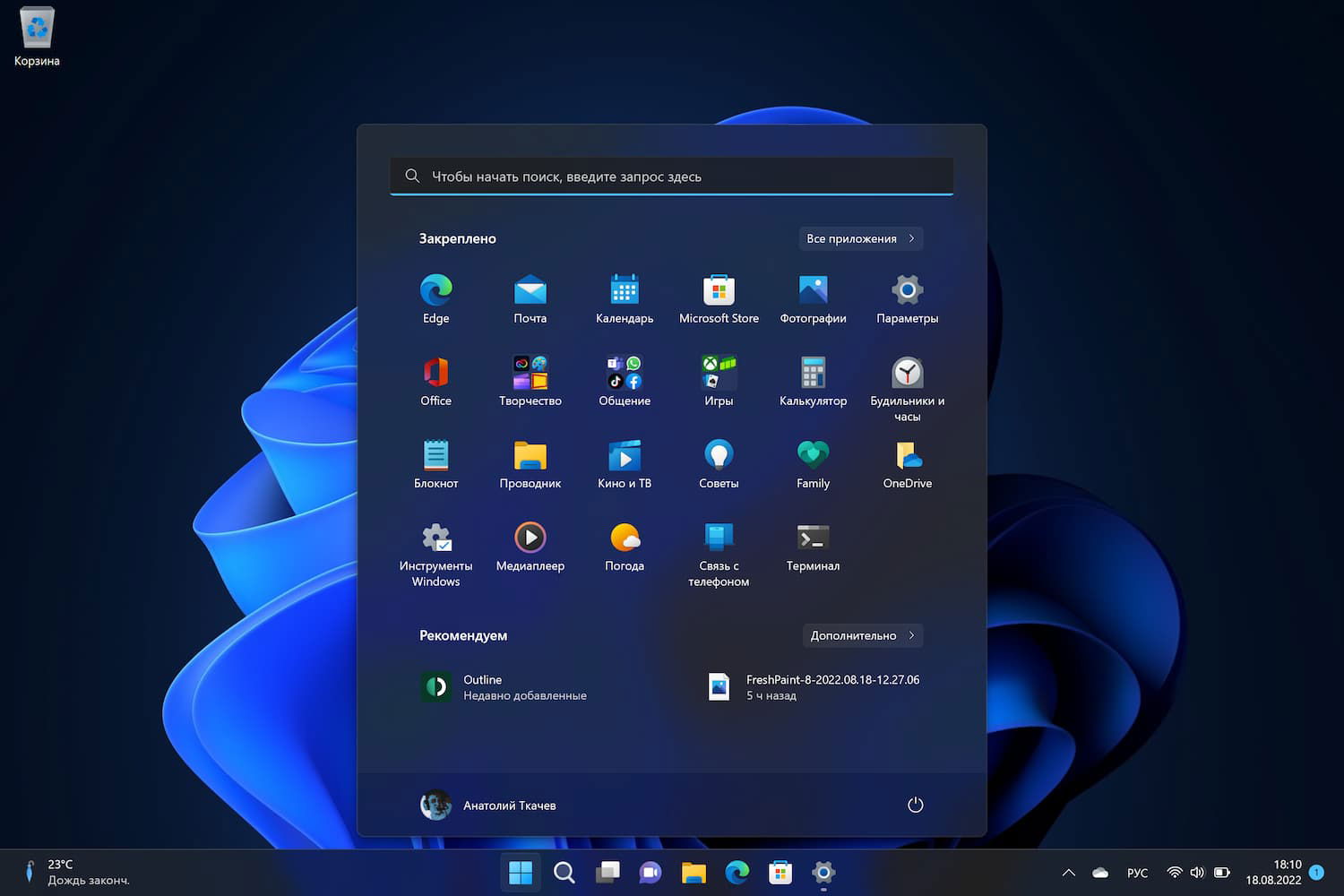Open the Игры apps folder
The height and width of the screenshot is (896, 1344).
pyautogui.click(x=719, y=374)
